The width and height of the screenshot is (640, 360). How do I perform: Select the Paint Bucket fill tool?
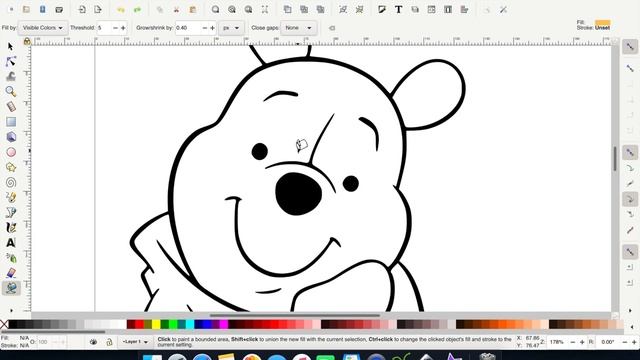[11, 288]
